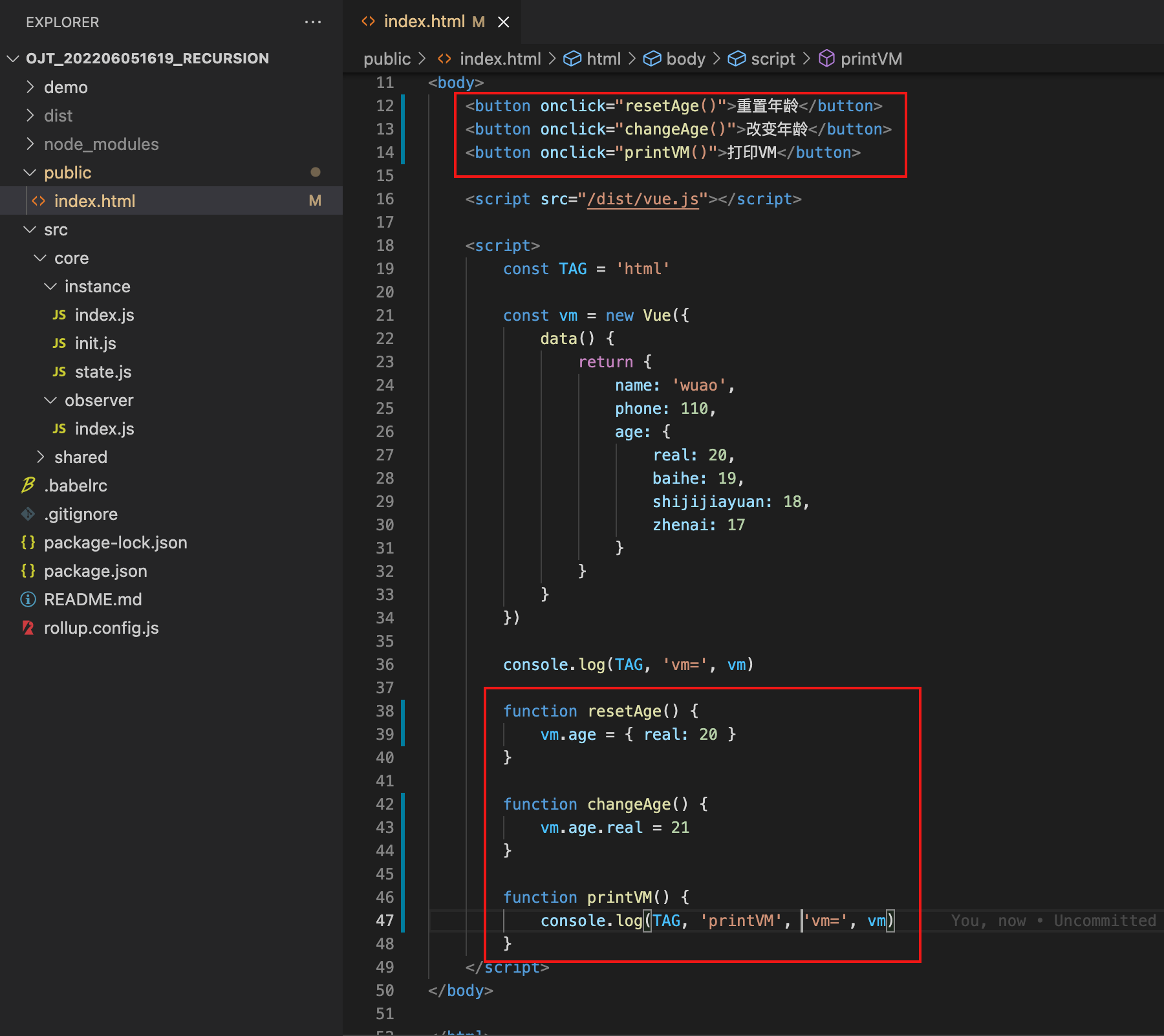Screen dimensions: 1164x1036
Task: Click the rollup icon beside rollup.config.js
Action: pos(28,627)
